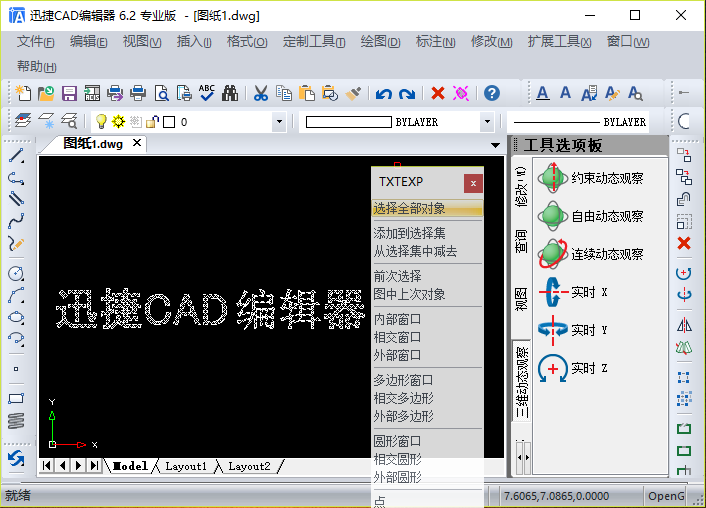Choose 圆形窗口 selection option
The width and height of the screenshot is (706, 508).
(428, 441)
